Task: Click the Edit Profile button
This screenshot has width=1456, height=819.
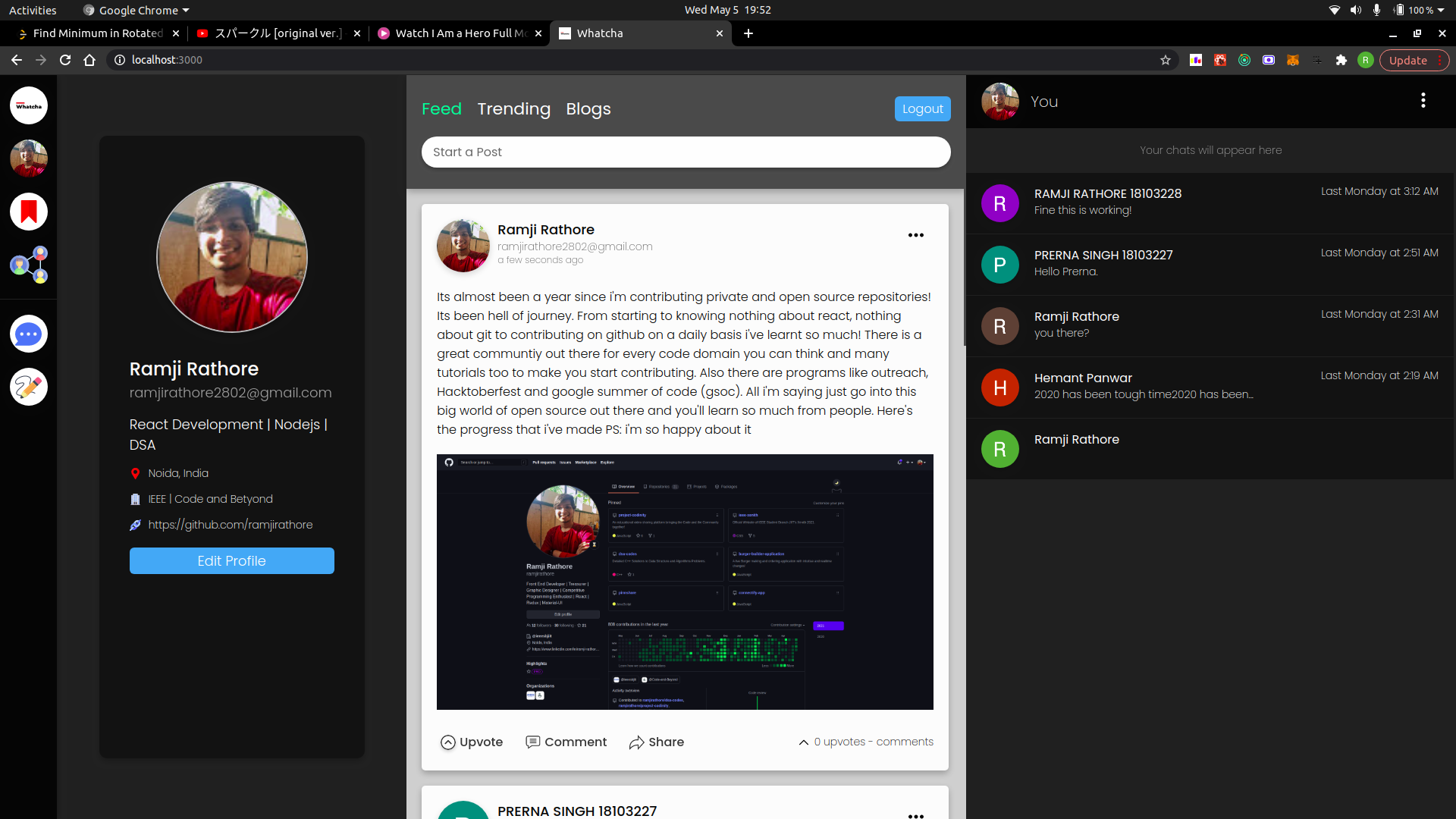Action: coord(231,560)
